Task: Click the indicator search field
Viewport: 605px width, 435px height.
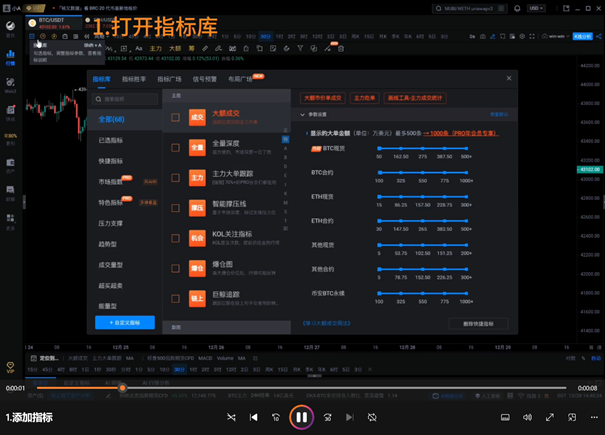Action: coord(125,99)
